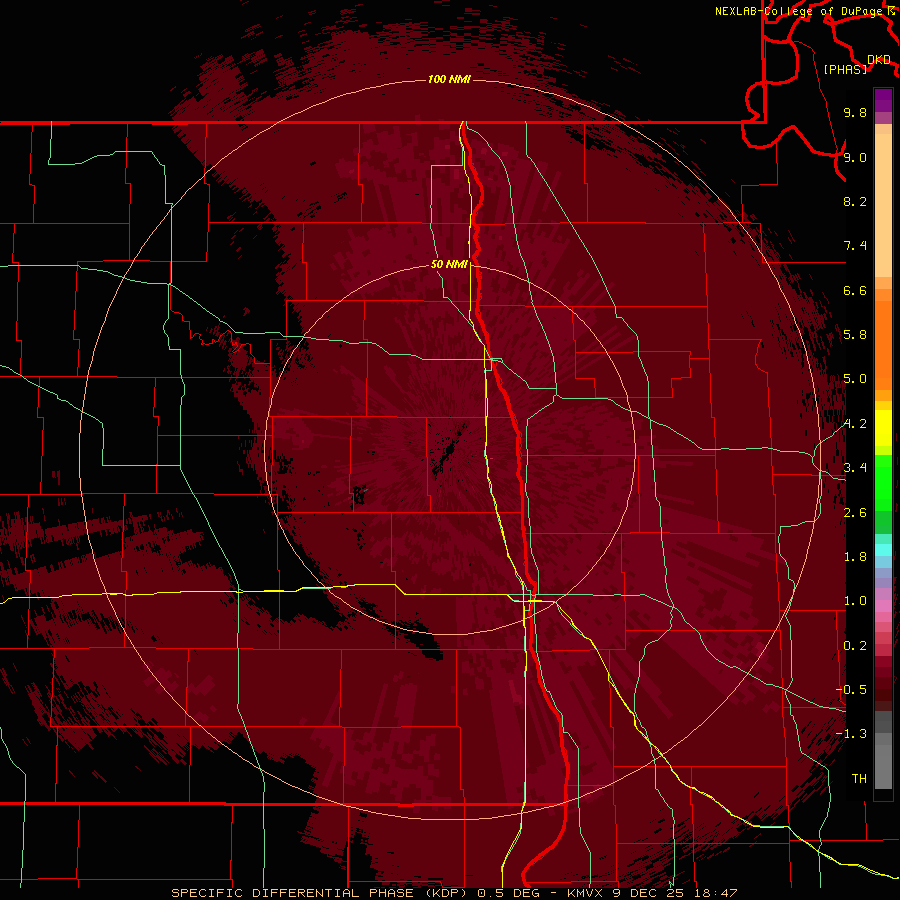900x900 pixels.
Task: Click the 7.4 scale label
Action: pyautogui.click(x=855, y=246)
